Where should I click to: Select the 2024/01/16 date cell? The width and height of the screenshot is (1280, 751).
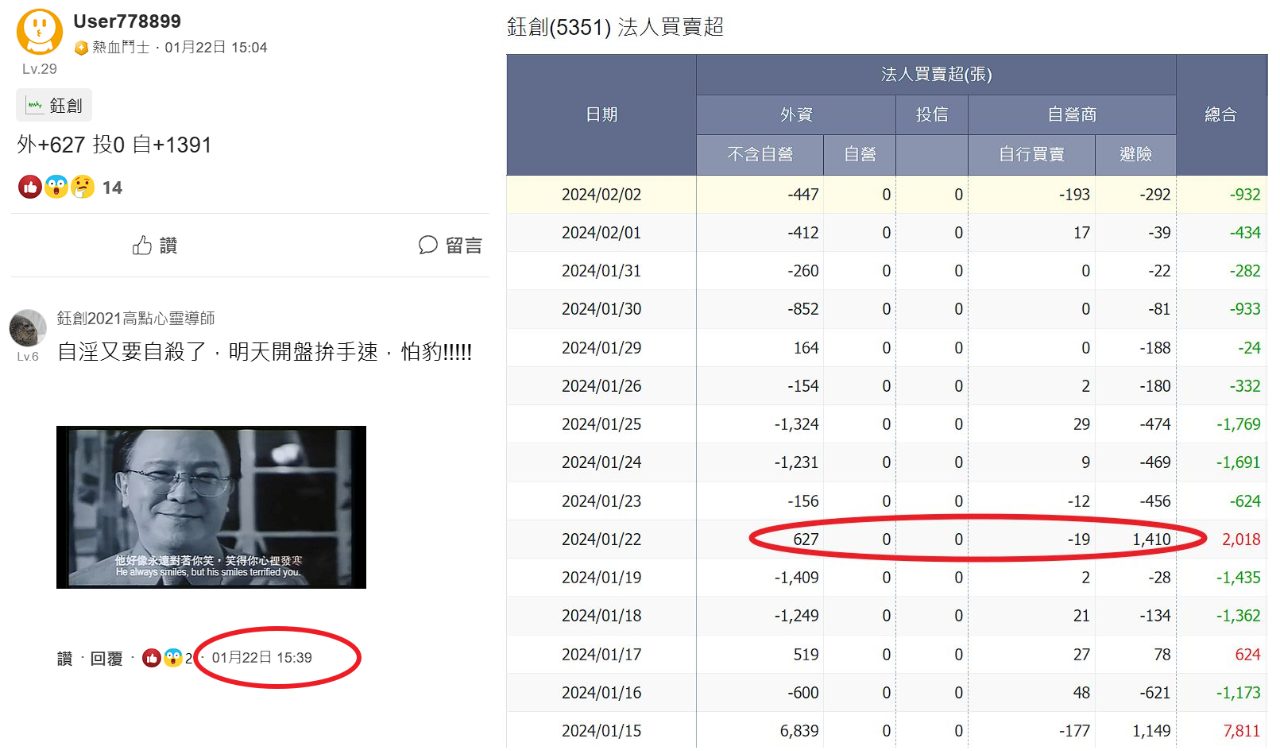click(x=601, y=692)
